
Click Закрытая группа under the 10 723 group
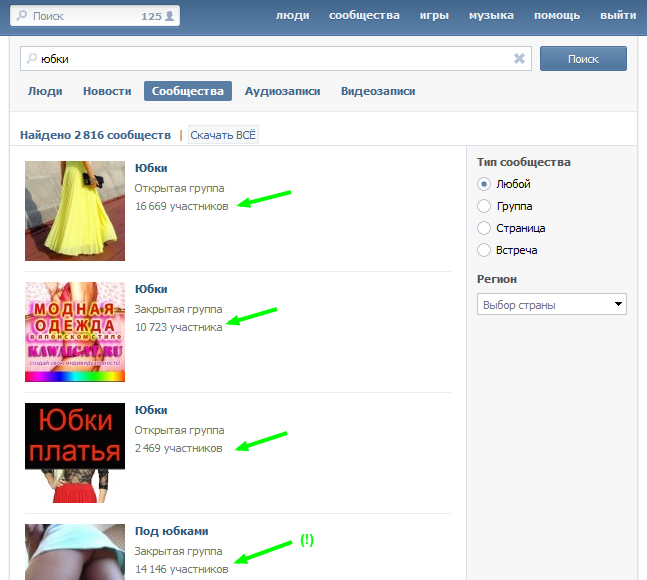point(178,309)
